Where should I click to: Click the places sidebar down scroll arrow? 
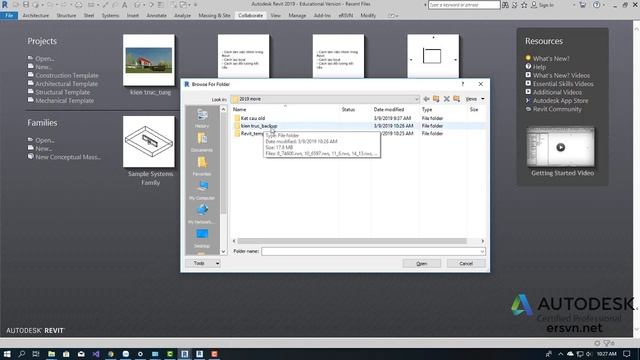pos(223,252)
